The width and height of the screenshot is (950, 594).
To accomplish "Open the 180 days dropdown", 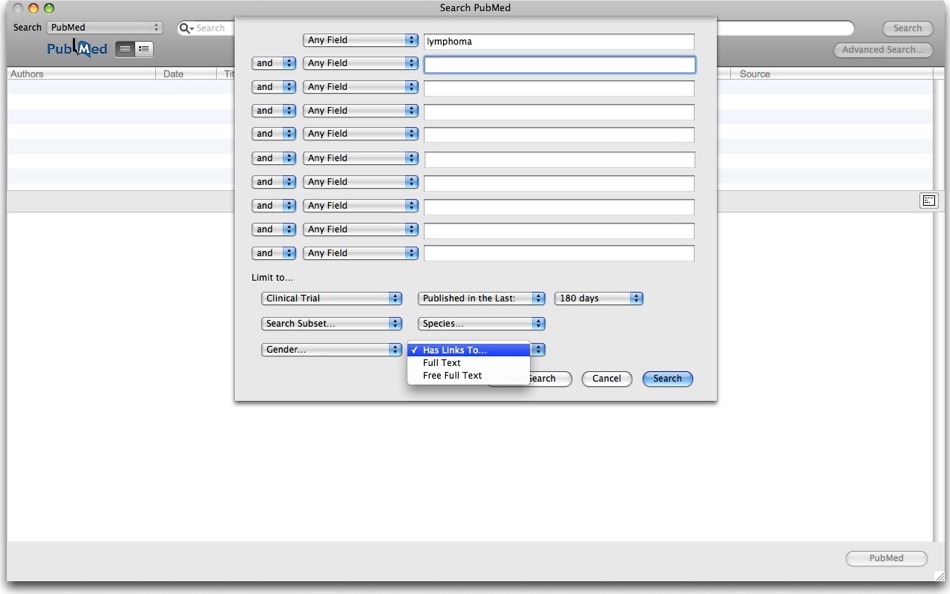I will tap(598, 298).
